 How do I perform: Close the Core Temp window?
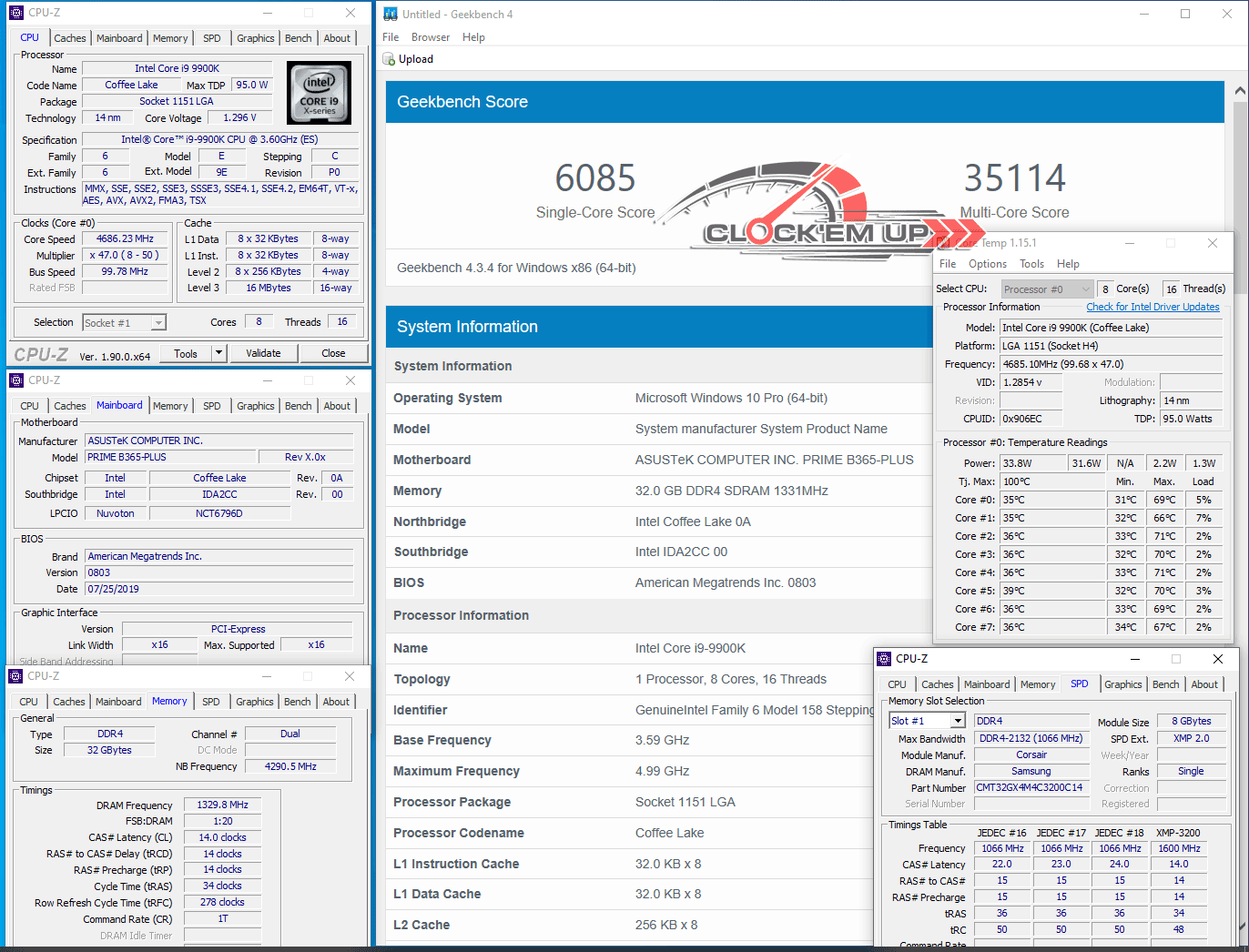1212,243
